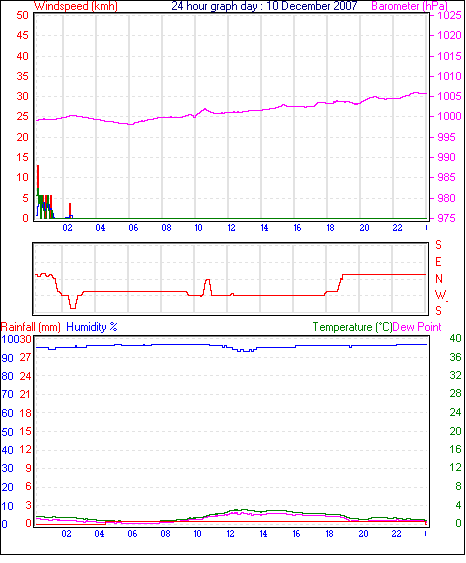Click the '24 hour graph day : 10 December 2007' title
Screen dimensions: 466x563
click(264, 6)
